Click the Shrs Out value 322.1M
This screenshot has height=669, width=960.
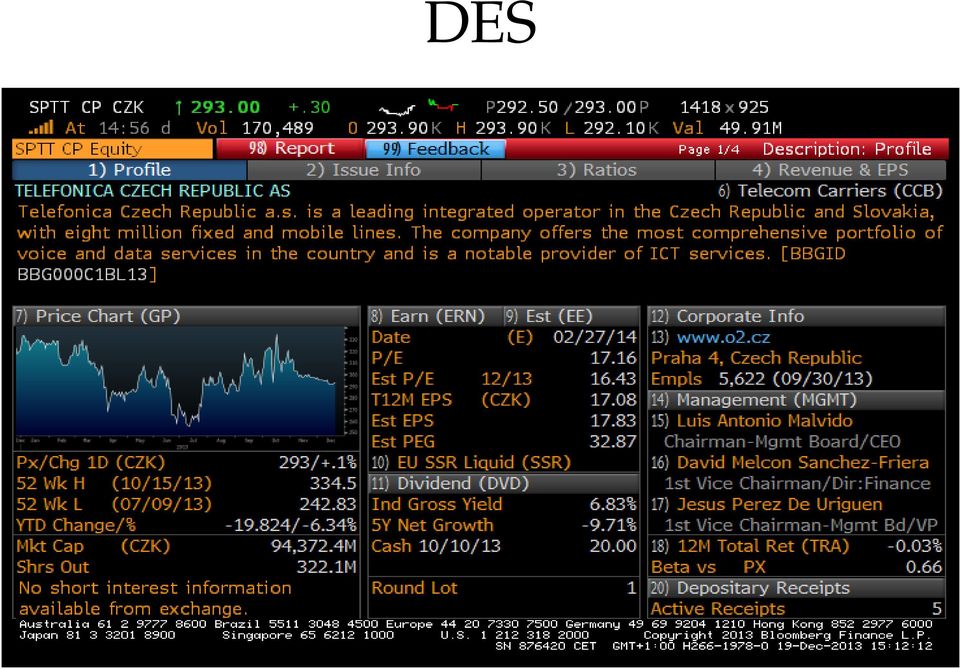tap(326, 567)
